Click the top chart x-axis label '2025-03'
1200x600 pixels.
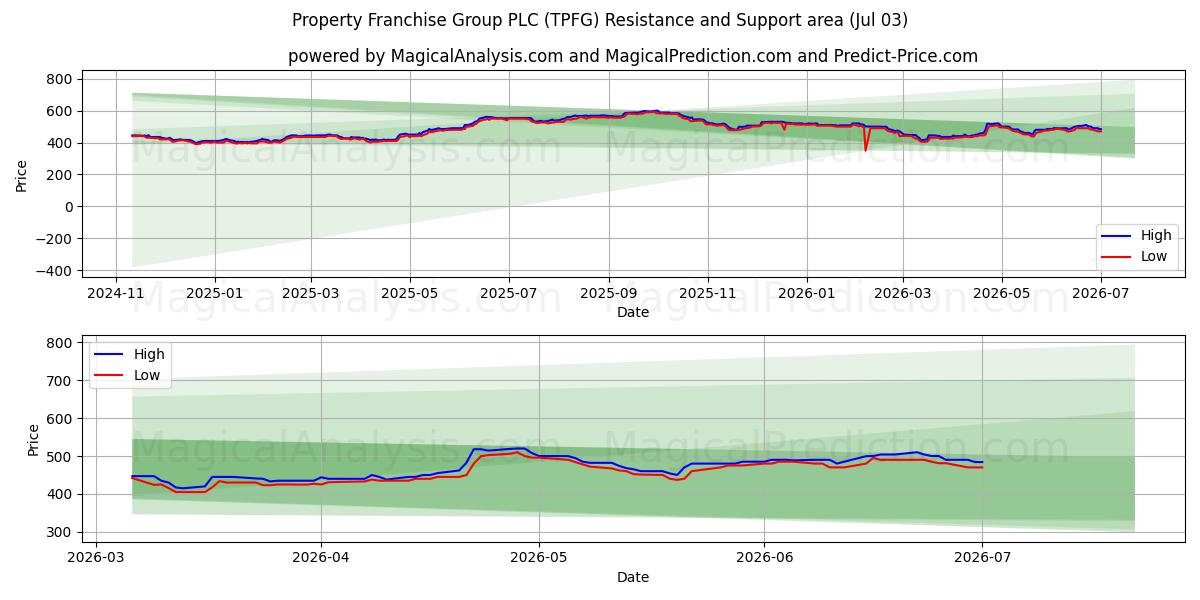point(310,293)
